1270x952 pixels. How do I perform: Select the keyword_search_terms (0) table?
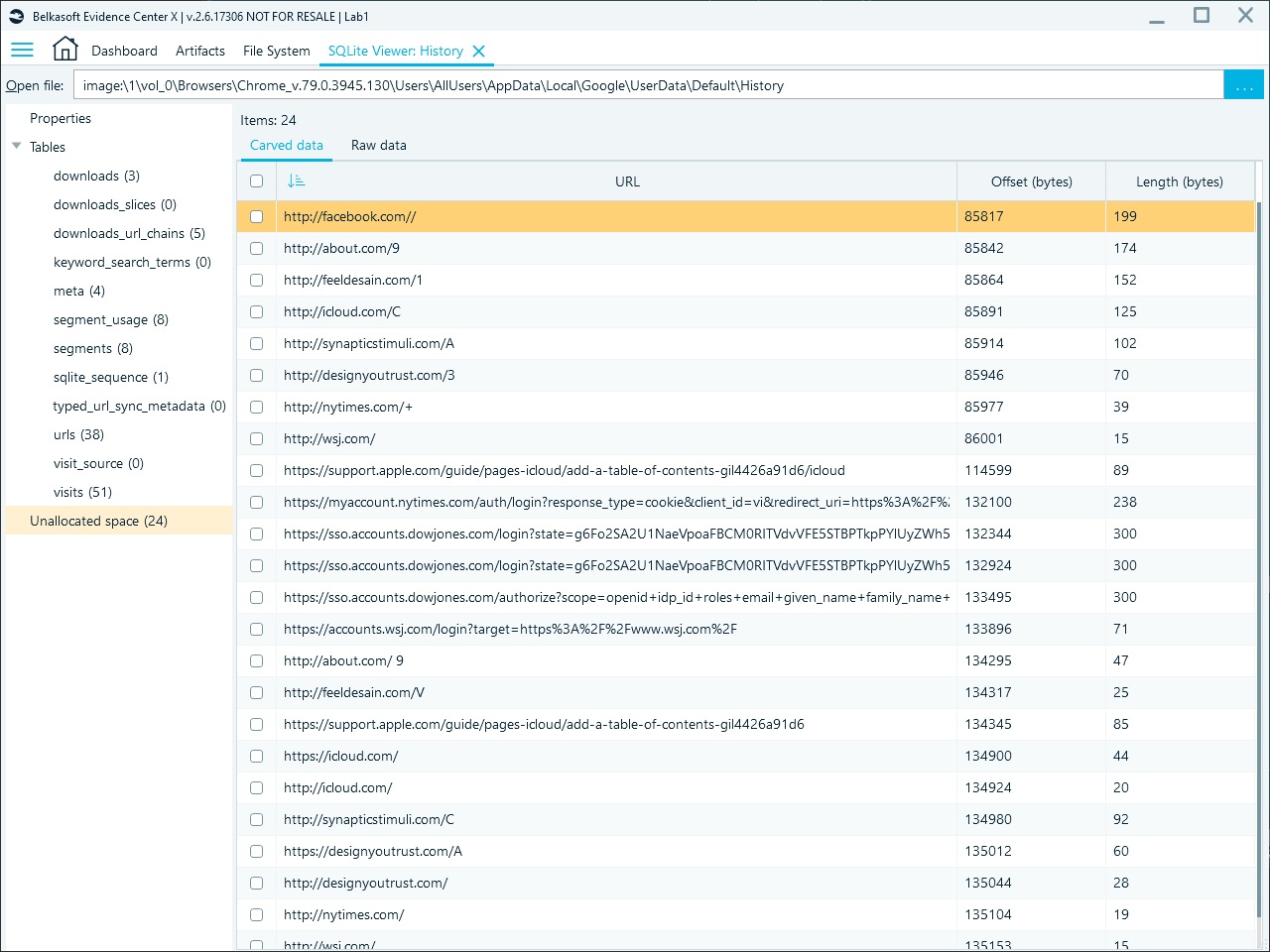[x=132, y=262]
